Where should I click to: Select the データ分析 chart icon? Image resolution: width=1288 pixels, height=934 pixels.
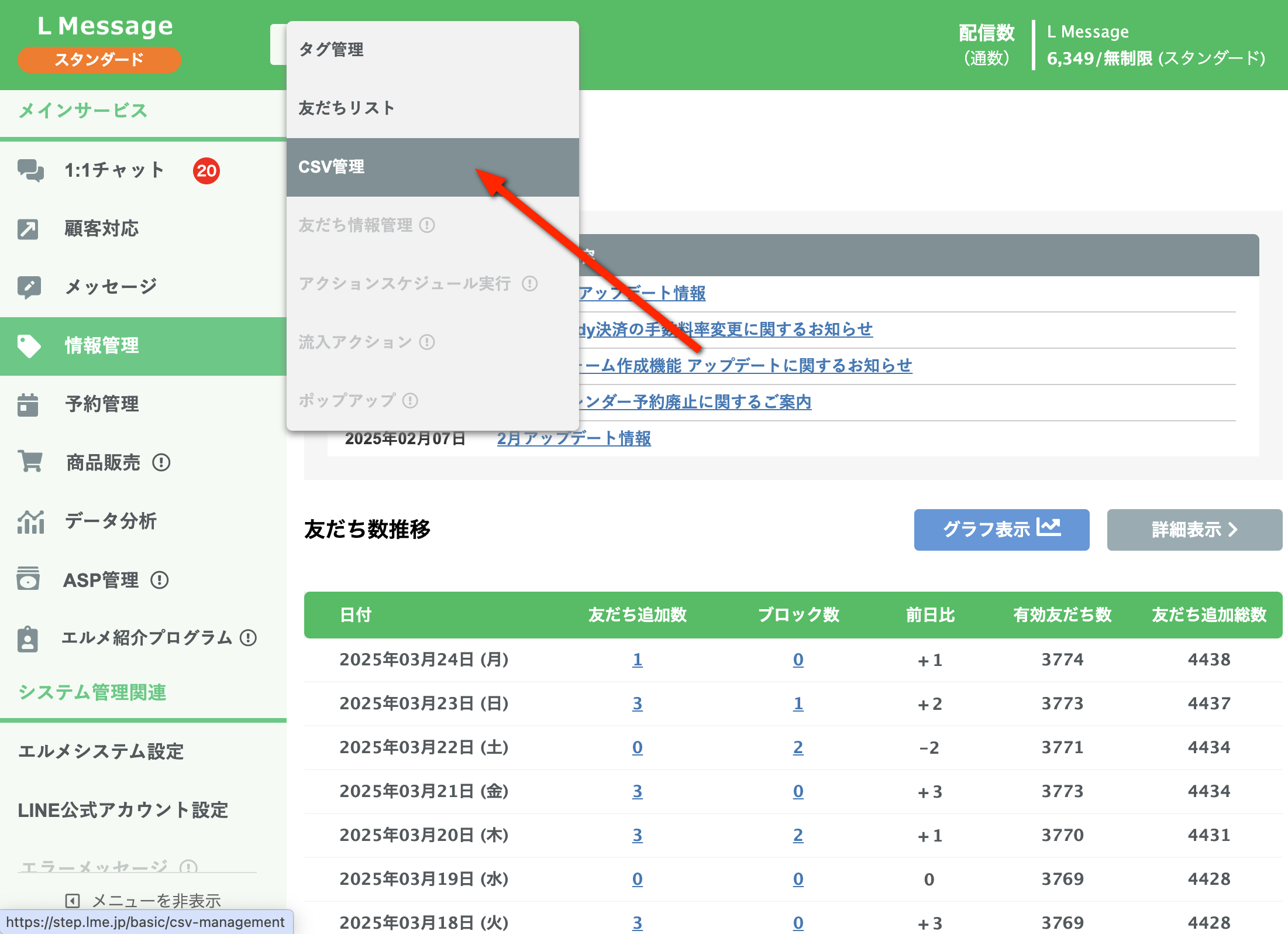click(30, 521)
